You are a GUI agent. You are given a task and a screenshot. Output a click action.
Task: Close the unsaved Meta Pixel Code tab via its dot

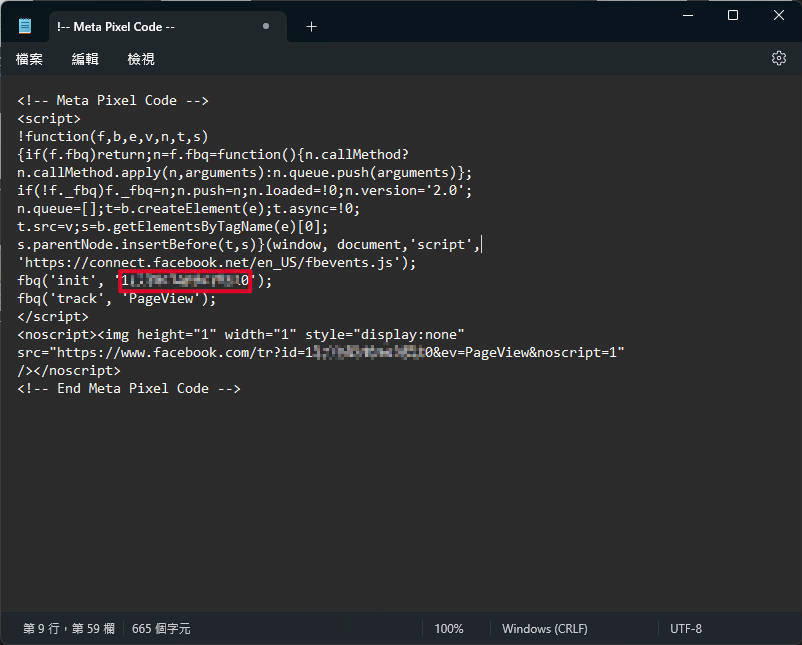(x=265, y=27)
